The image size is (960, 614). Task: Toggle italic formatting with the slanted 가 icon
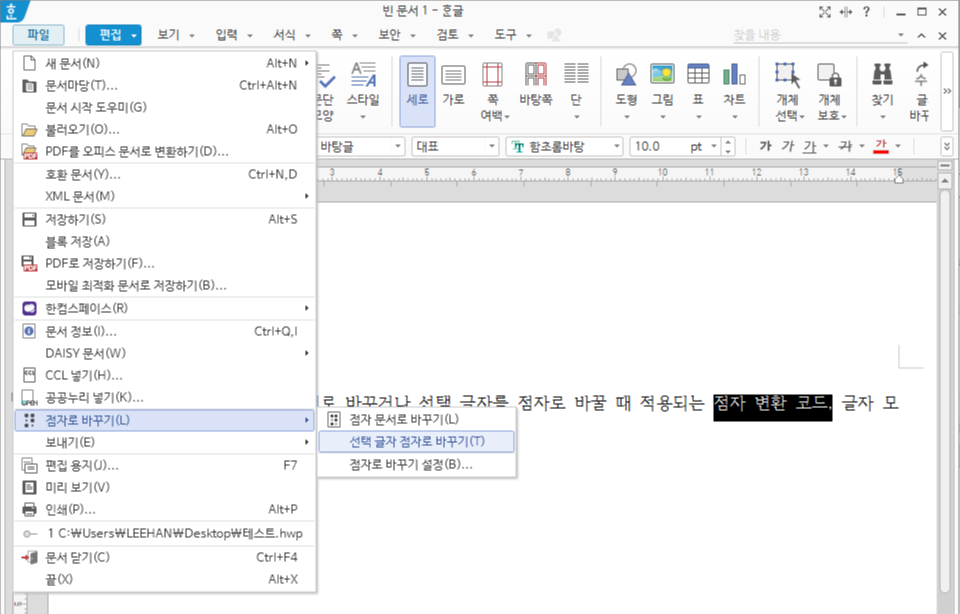coord(788,145)
